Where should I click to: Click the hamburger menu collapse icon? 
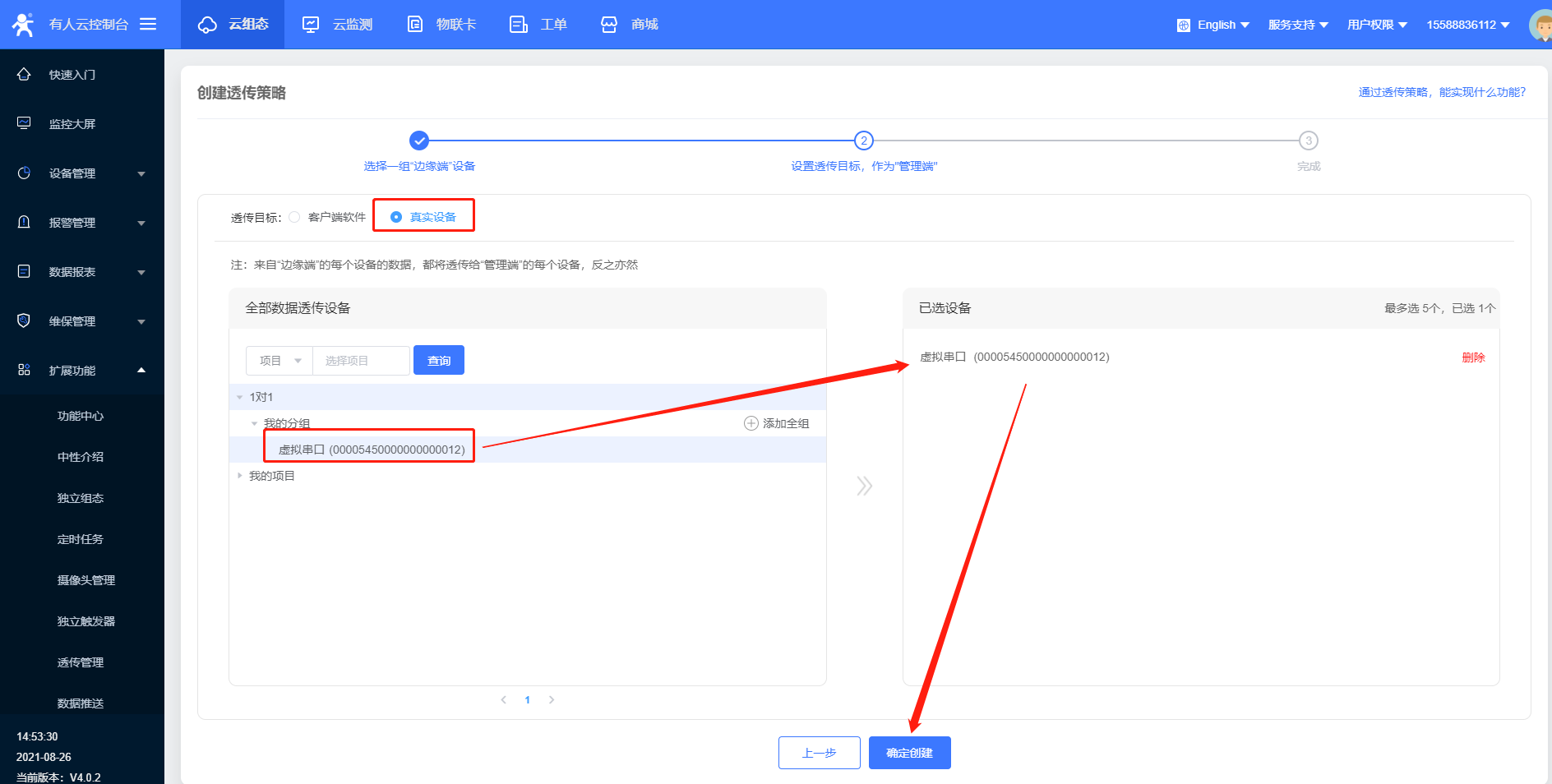click(x=148, y=24)
